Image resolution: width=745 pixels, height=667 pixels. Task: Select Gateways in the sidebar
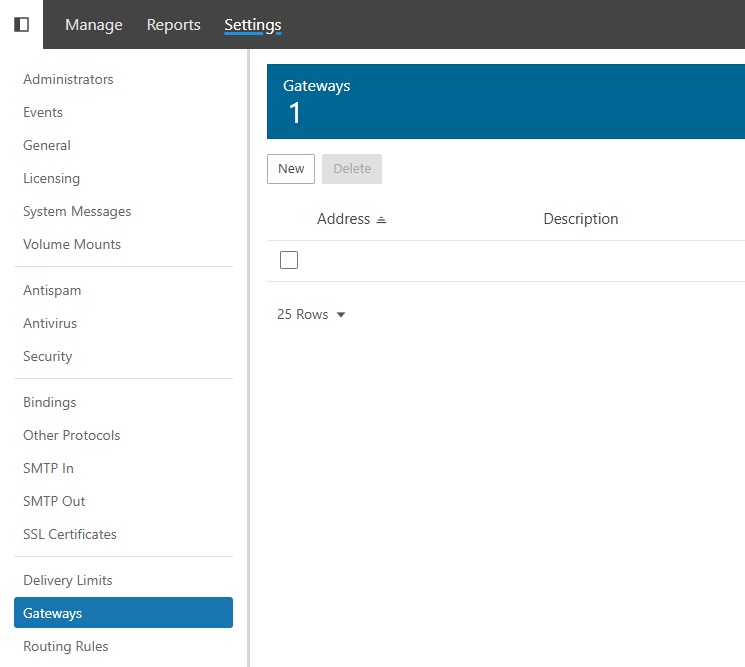[x=124, y=613]
